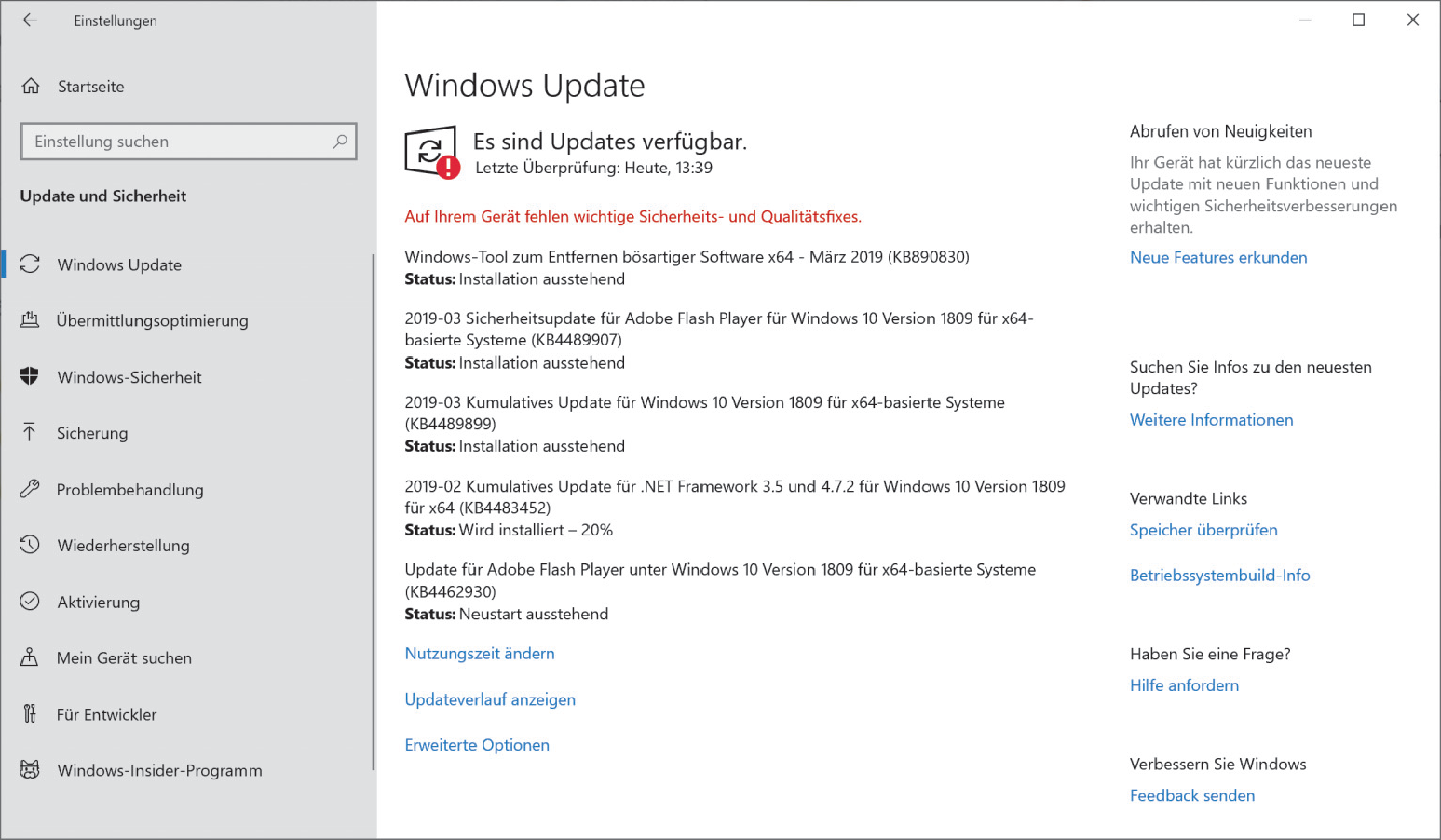The image size is (1441, 840).
Task: Click 'Update und Sicherheit' sidebar heading
Action: coord(103,196)
